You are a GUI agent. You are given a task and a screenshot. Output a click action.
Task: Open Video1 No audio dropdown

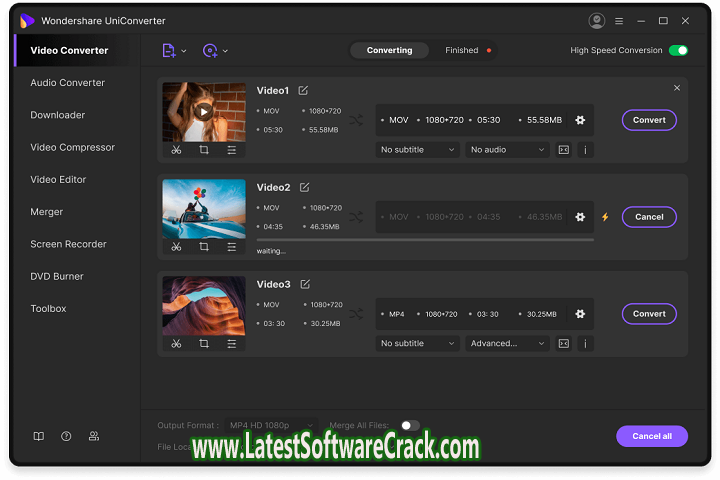click(x=507, y=150)
